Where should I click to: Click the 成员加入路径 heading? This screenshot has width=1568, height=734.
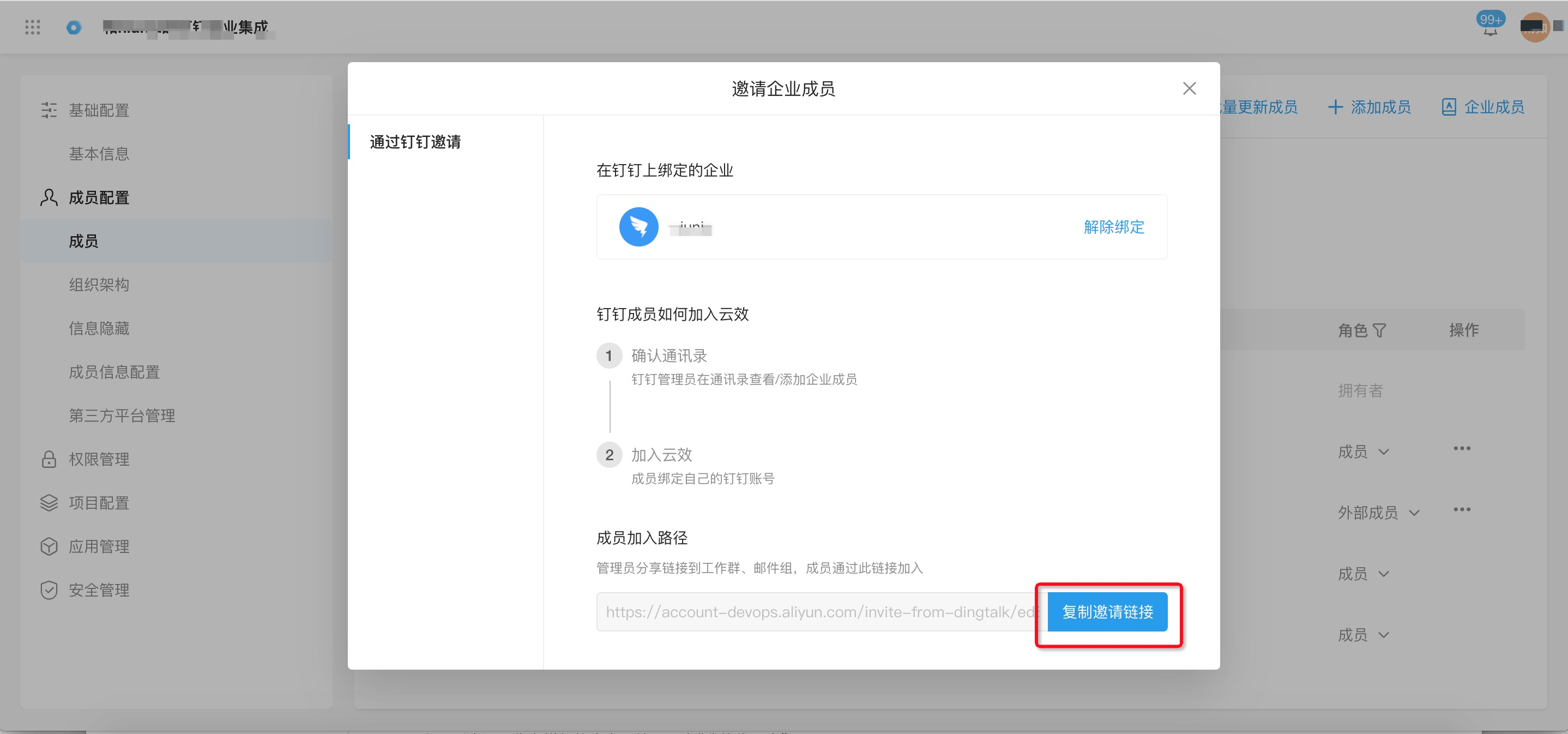pyautogui.click(x=642, y=538)
